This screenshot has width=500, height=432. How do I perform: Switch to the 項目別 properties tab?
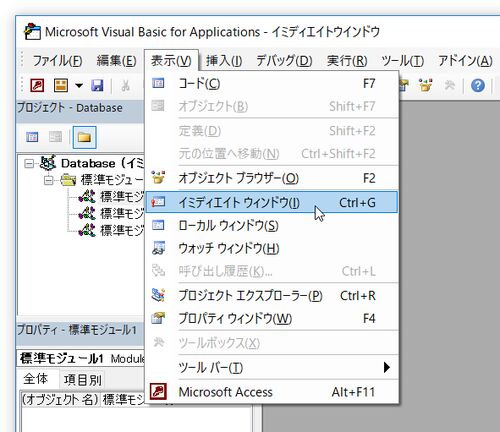[x=82, y=380]
